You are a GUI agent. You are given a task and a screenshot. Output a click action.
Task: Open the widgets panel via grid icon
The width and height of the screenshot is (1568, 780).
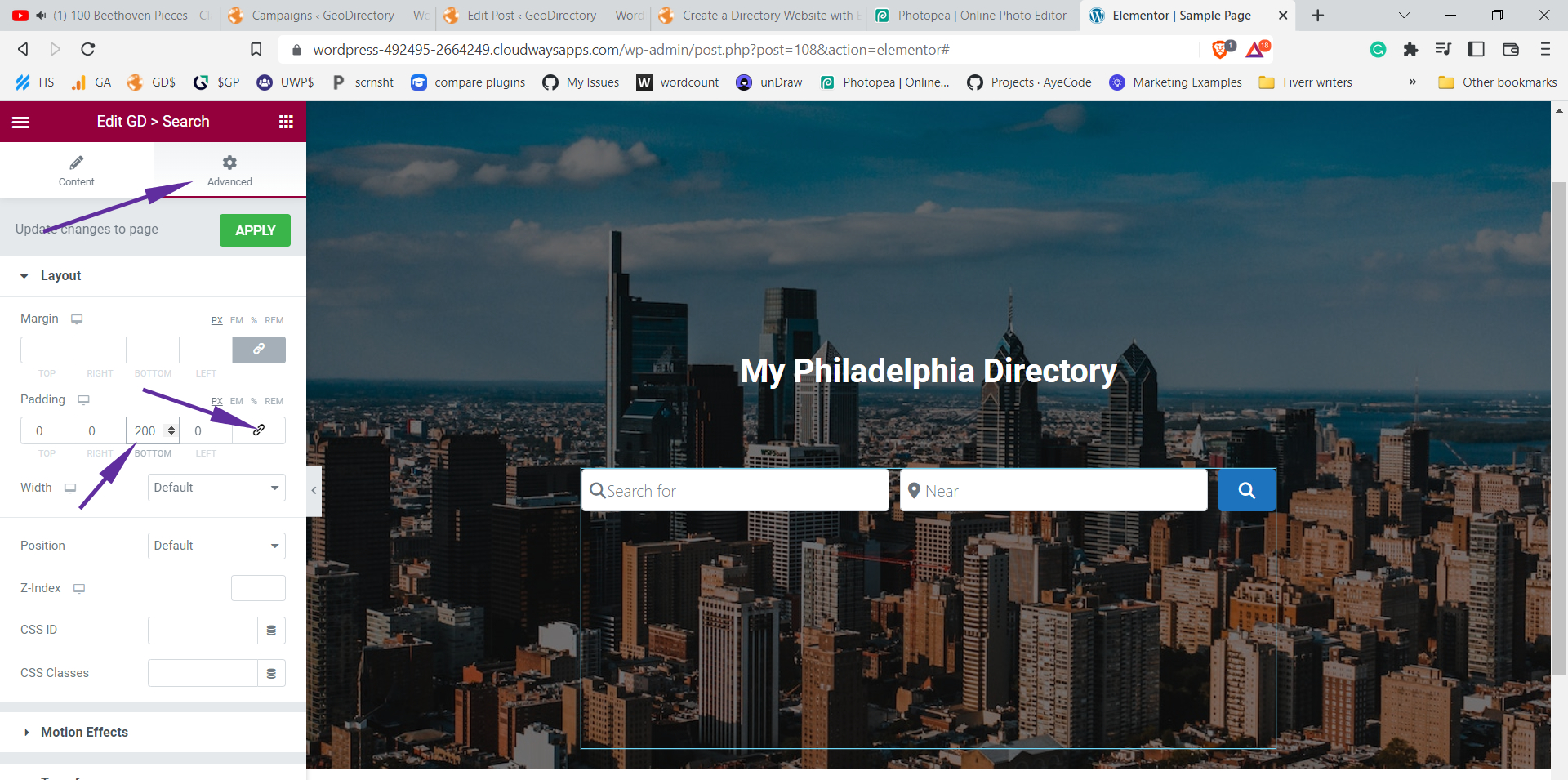click(x=285, y=121)
